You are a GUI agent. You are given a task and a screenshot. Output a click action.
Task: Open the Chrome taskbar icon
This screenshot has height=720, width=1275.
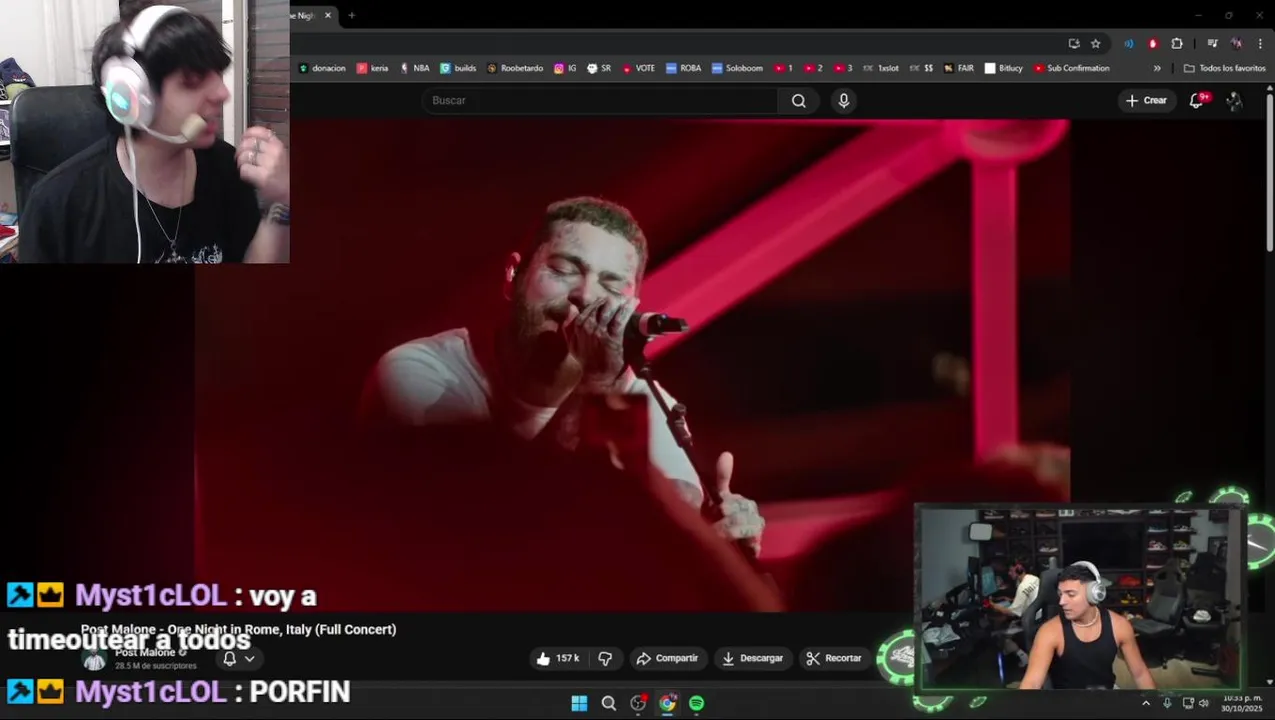pyautogui.click(x=667, y=703)
